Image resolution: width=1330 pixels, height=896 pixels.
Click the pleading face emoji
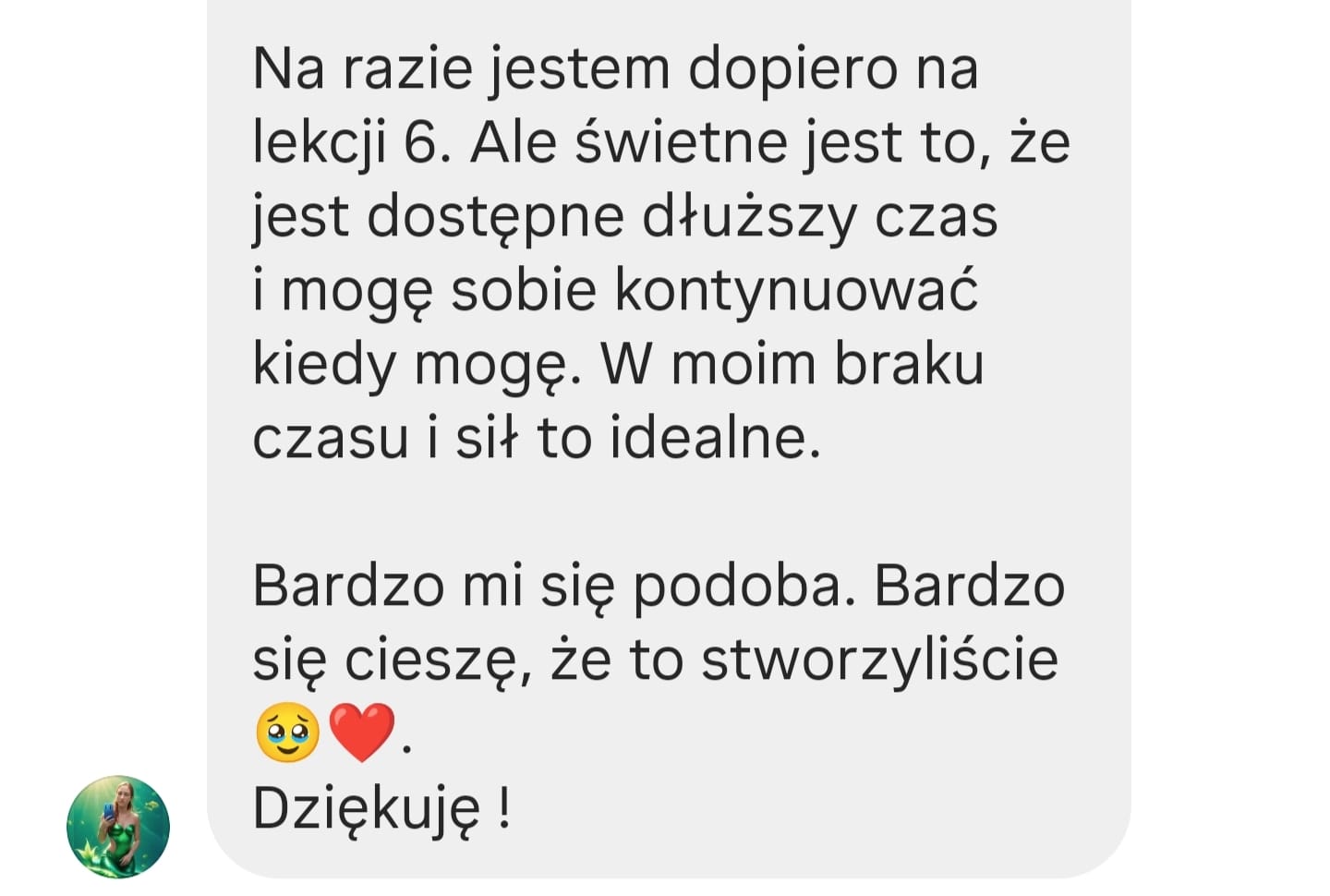click(x=287, y=733)
